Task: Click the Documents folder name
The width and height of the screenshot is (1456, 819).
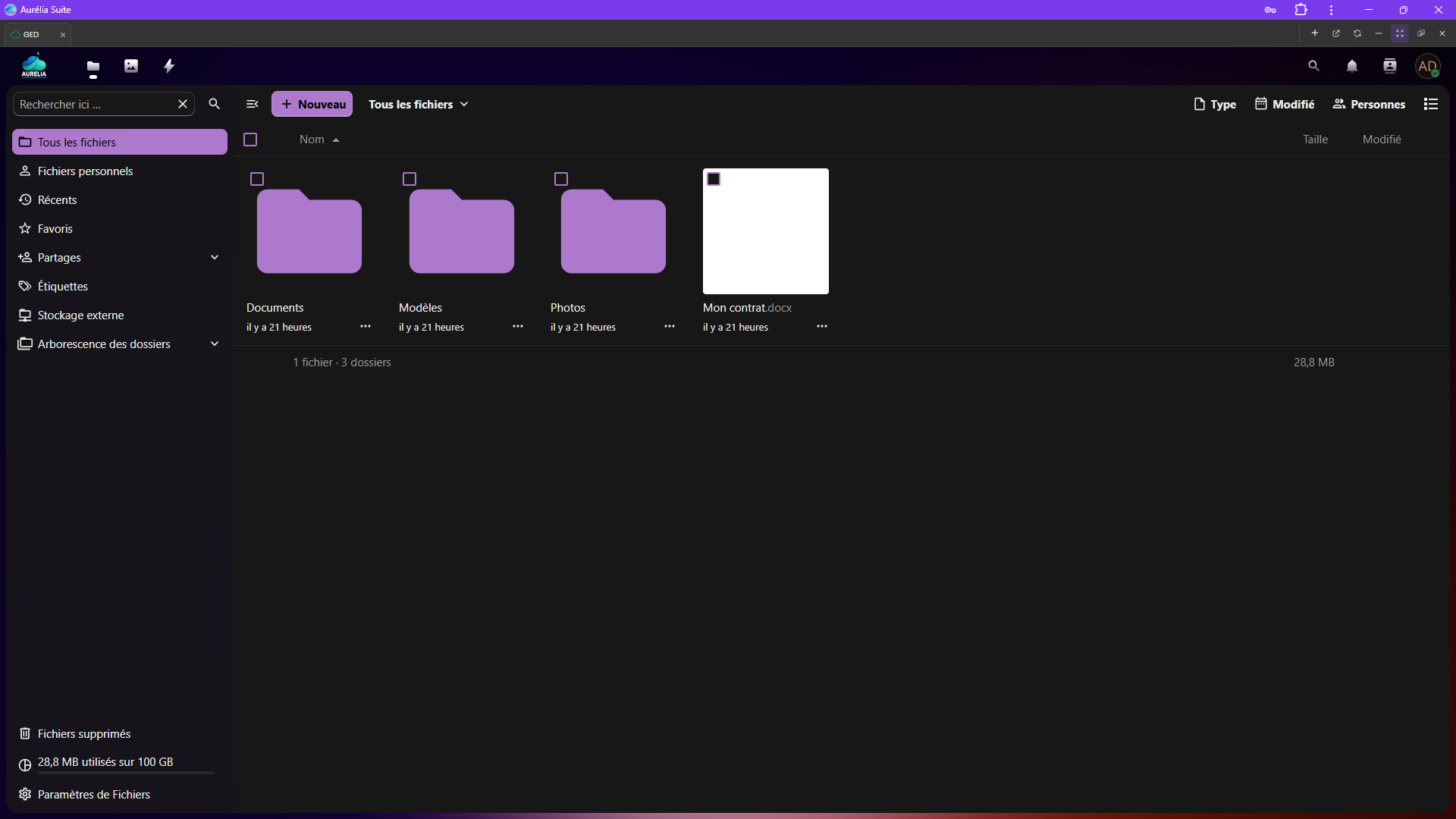Action: tap(275, 308)
